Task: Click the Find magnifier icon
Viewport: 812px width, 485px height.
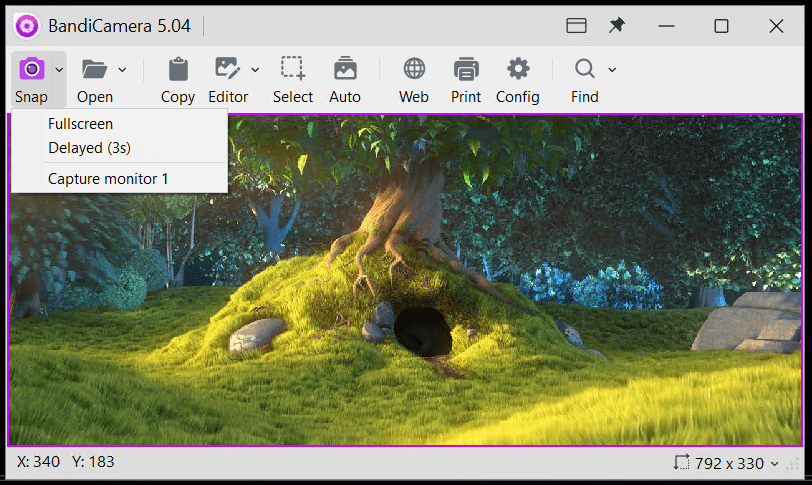Action: (585, 68)
